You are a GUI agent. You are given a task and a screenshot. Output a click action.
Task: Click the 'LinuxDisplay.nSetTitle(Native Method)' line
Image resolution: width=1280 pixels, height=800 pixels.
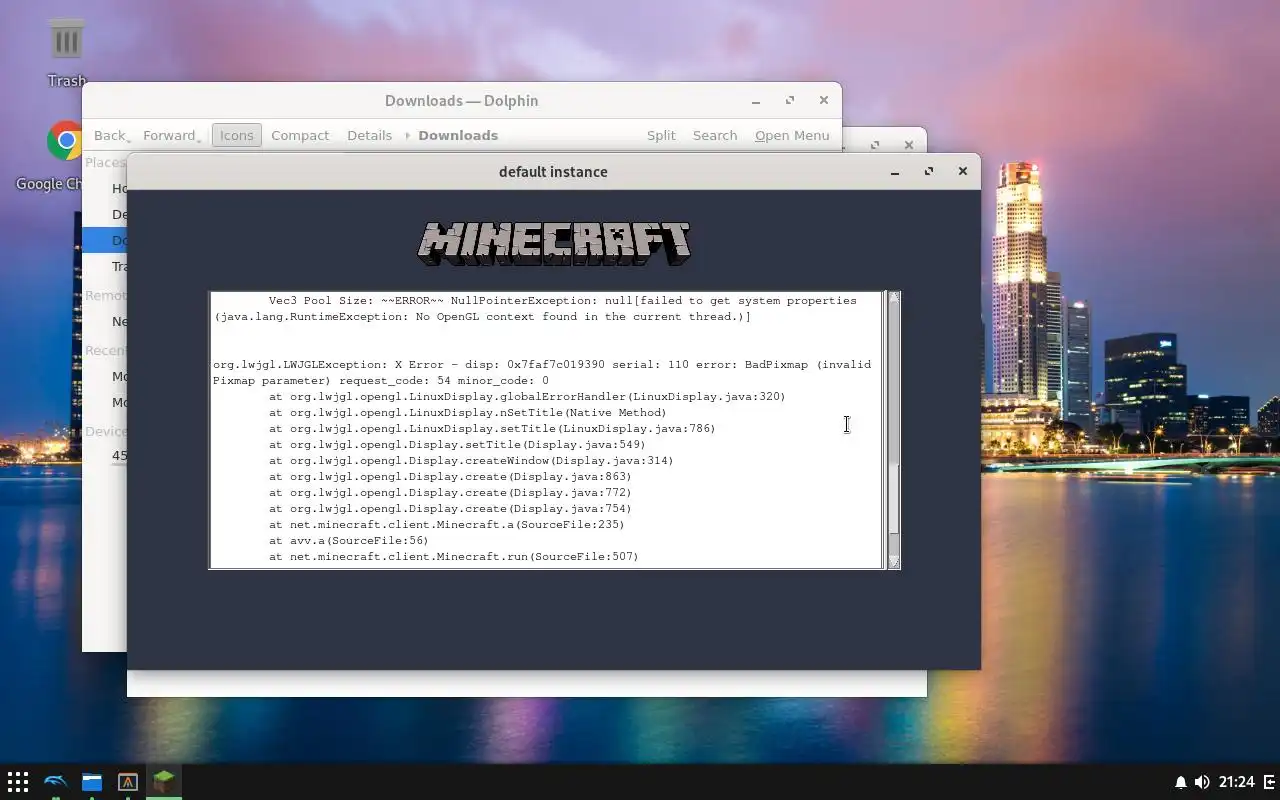pyautogui.click(x=467, y=412)
